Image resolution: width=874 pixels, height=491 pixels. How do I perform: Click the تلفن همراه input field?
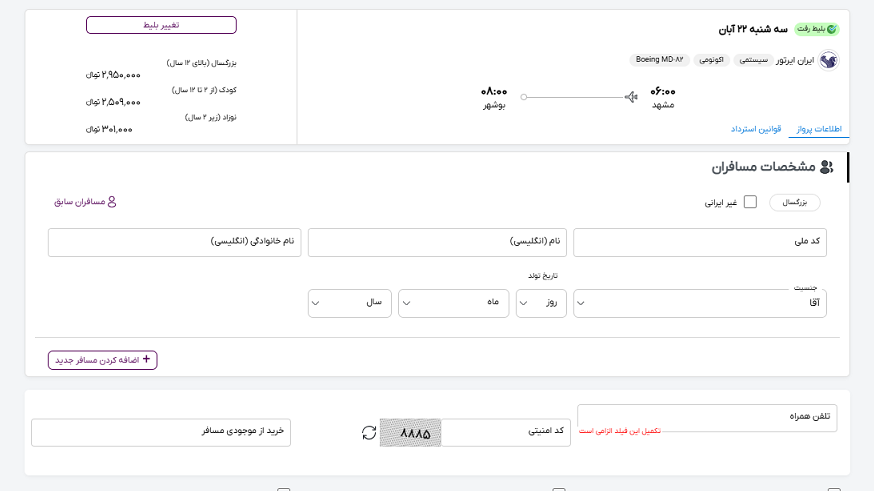707,417
